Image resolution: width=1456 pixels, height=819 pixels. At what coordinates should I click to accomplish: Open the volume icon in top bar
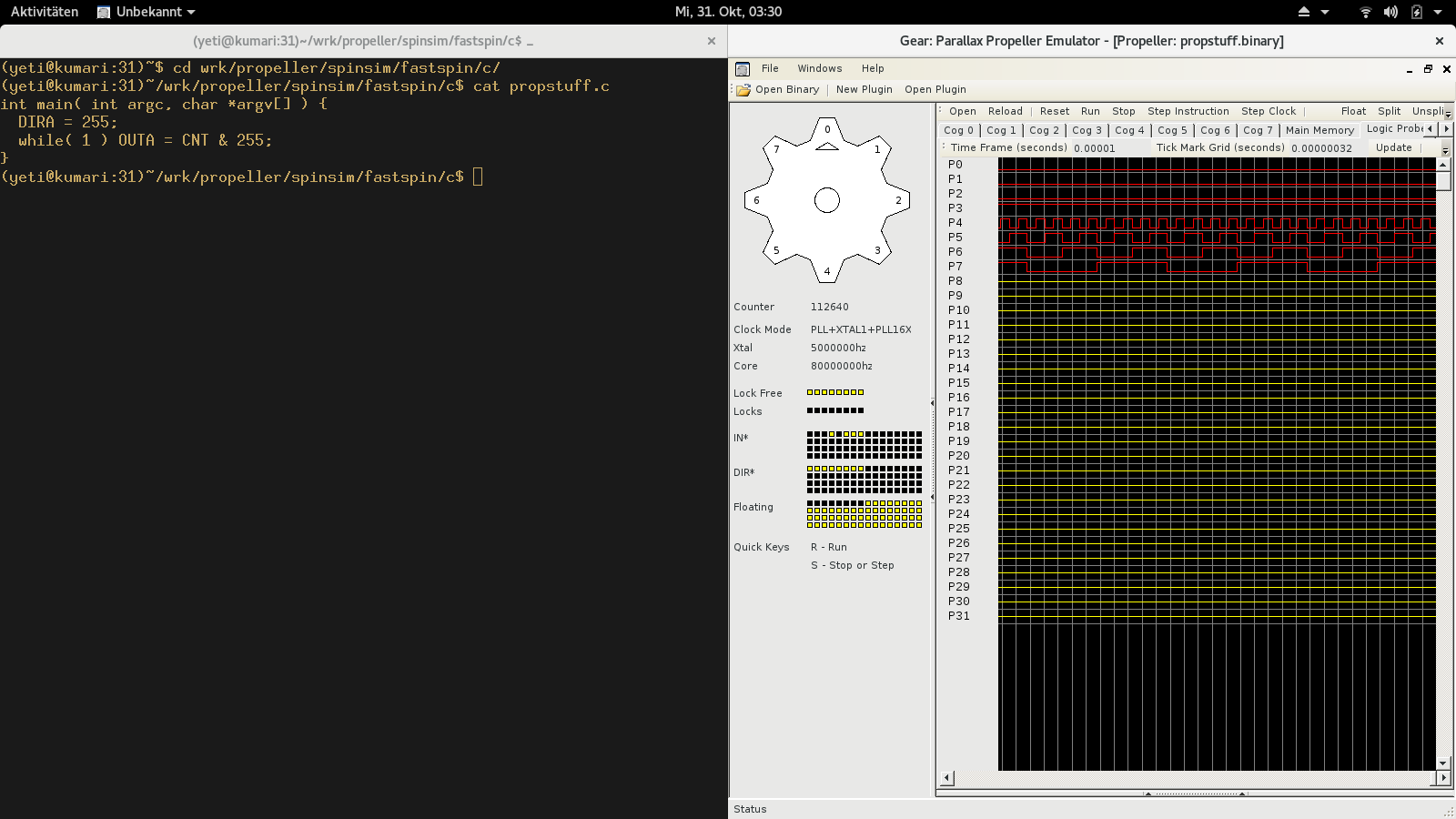pos(1390,12)
